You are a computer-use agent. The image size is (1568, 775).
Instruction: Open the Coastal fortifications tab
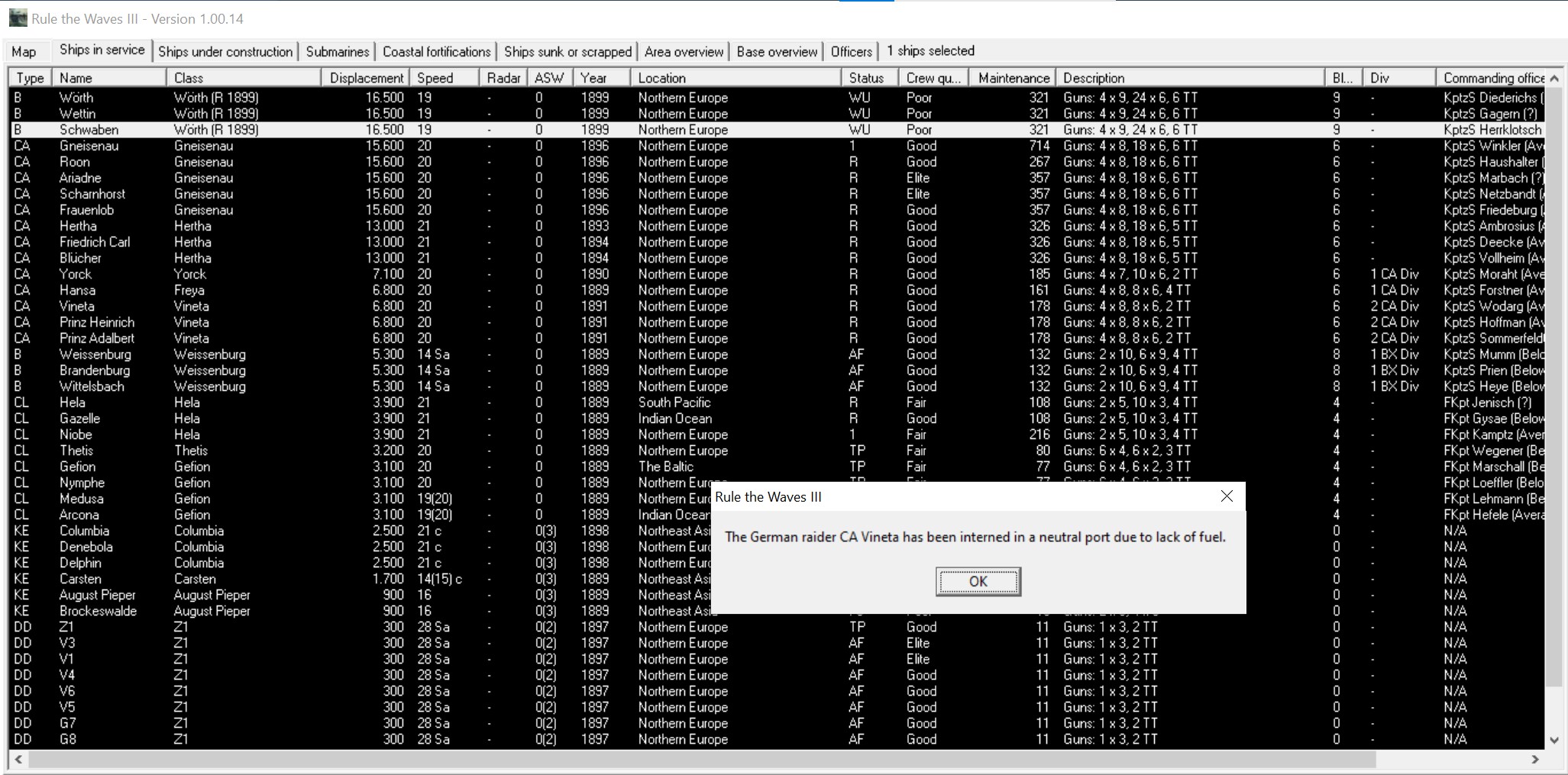pyautogui.click(x=436, y=51)
